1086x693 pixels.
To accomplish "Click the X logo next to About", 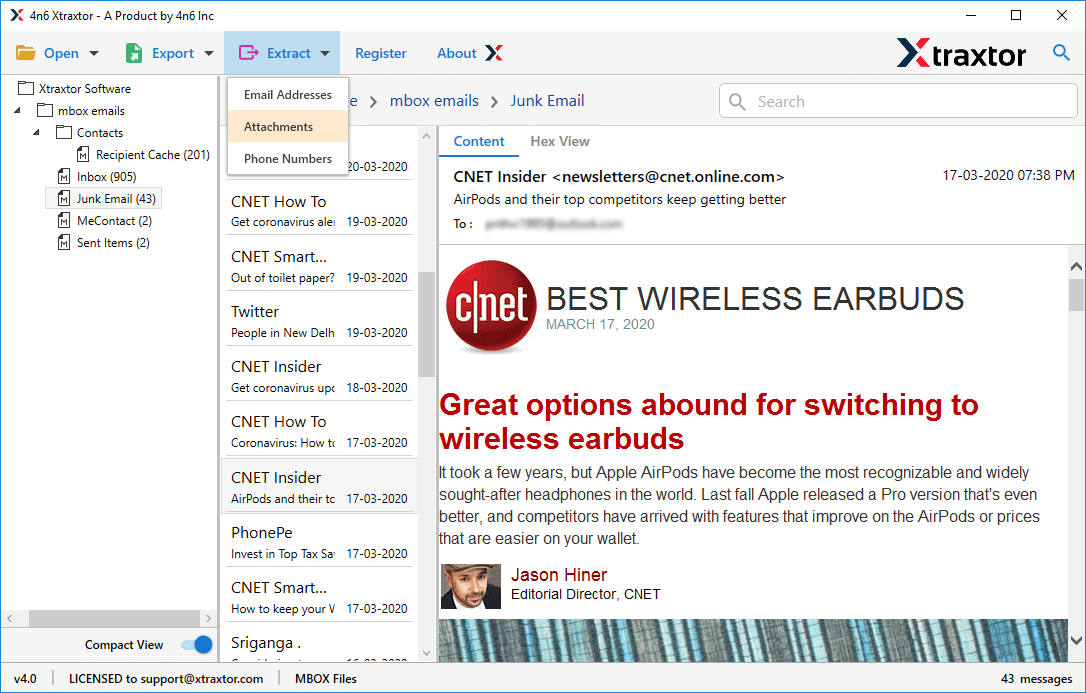I will click(496, 53).
